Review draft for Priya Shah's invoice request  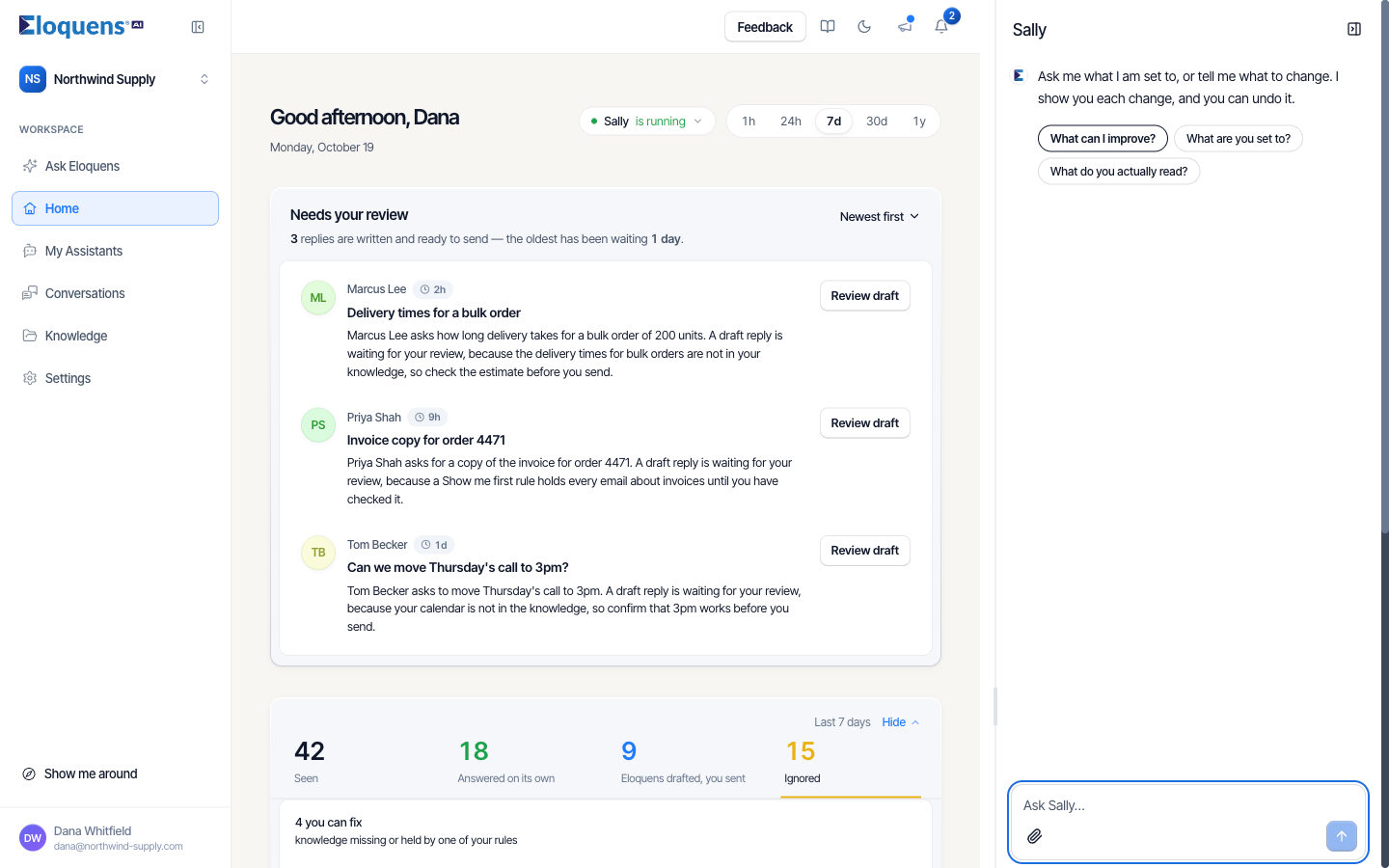click(x=865, y=423)
